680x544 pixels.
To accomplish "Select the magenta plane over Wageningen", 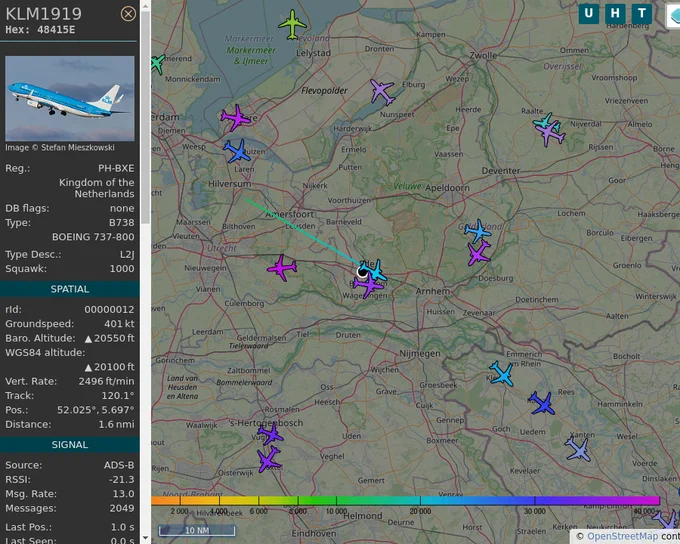I will pos(369,285).
